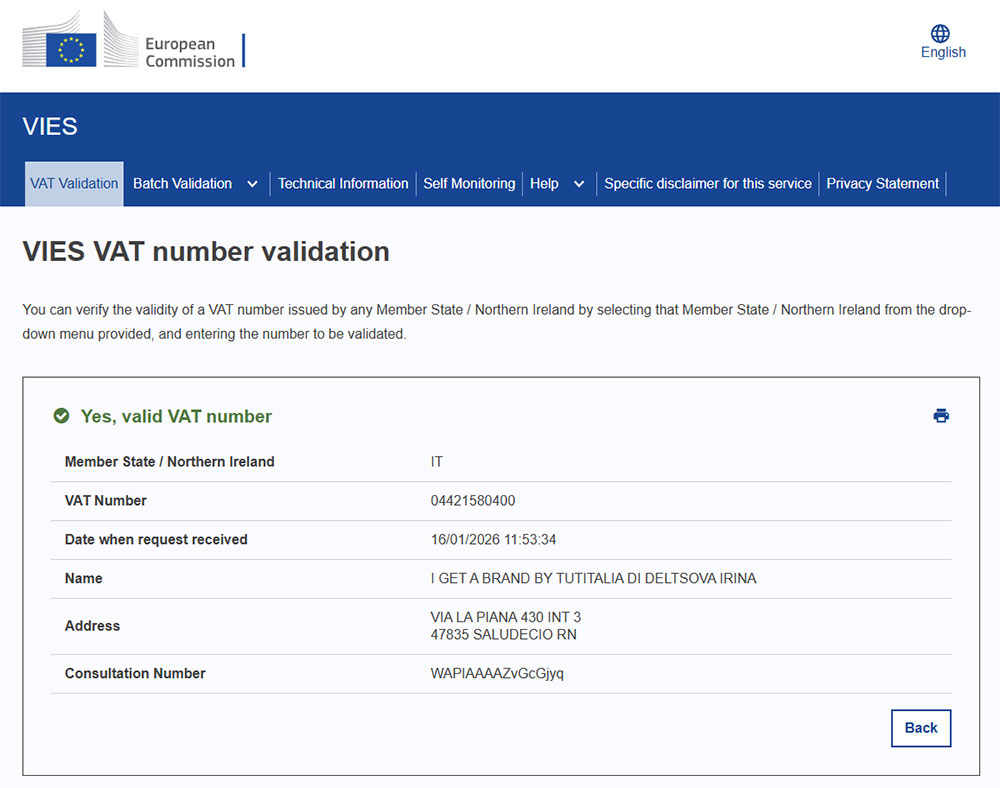View the Specific disclaimer for this service
1000x788 pixels.
[x=708, y=183]
